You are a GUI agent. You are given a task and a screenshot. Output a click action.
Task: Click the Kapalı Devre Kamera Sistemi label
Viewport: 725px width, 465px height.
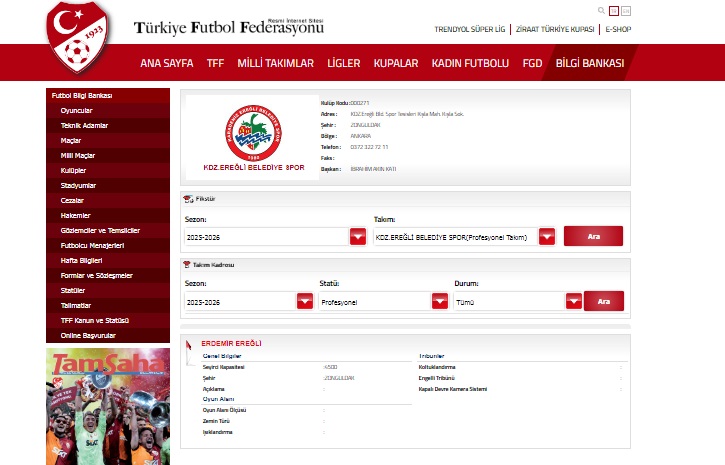pyautogui.click(x=453, y=389)
